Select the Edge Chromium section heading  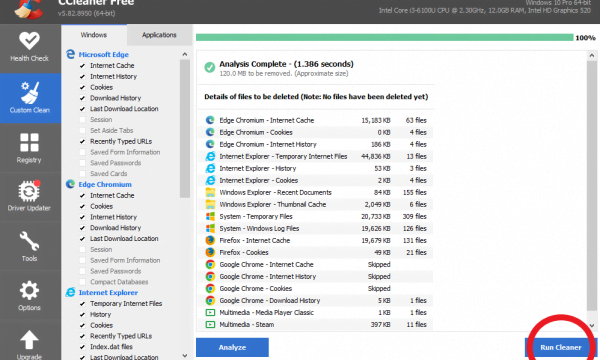coord(105,184)
